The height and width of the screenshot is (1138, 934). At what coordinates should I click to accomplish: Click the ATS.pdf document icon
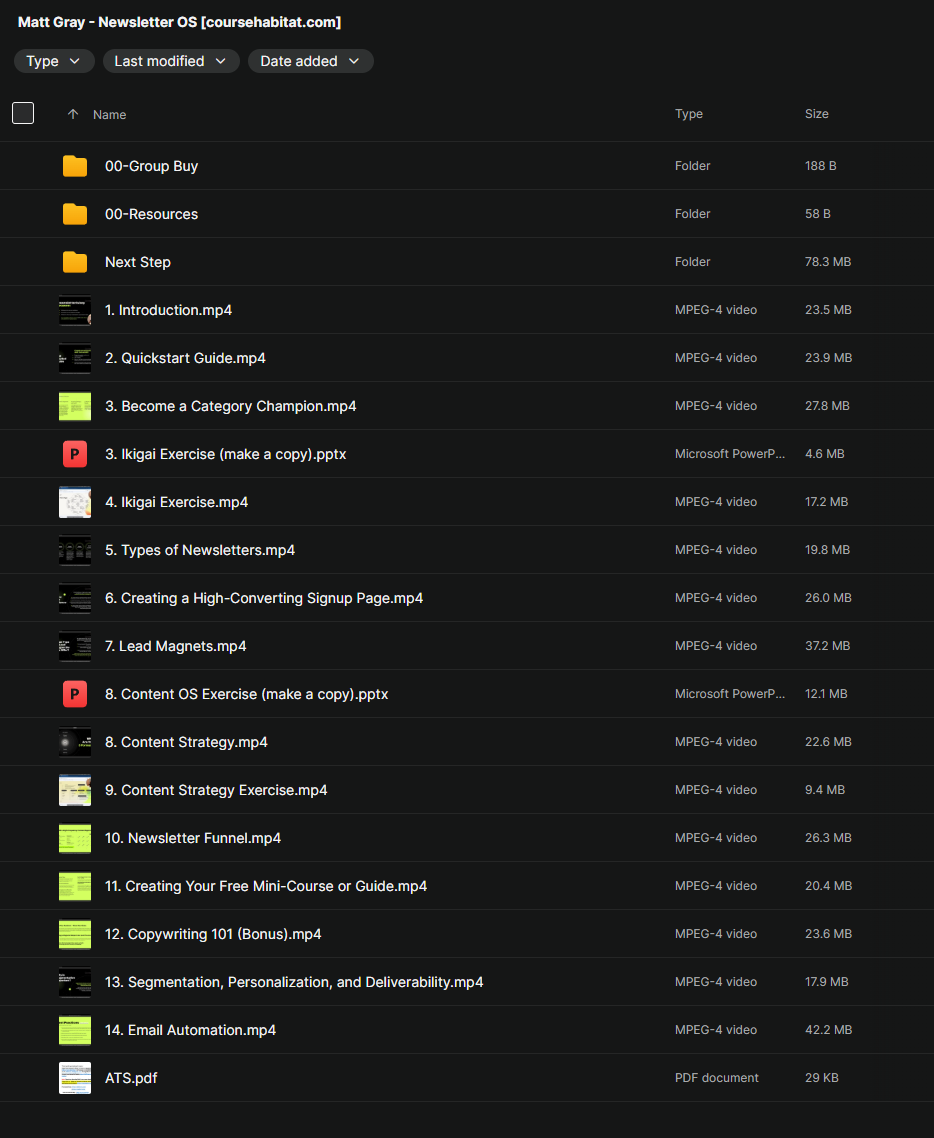75,1078
